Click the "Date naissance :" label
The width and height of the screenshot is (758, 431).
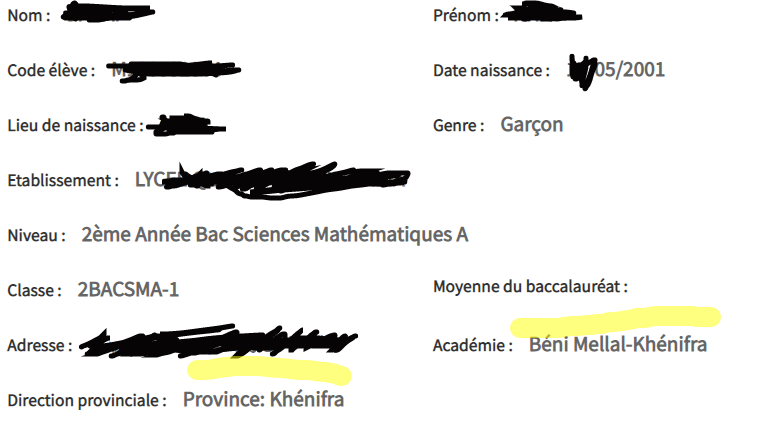click(491, 71)
